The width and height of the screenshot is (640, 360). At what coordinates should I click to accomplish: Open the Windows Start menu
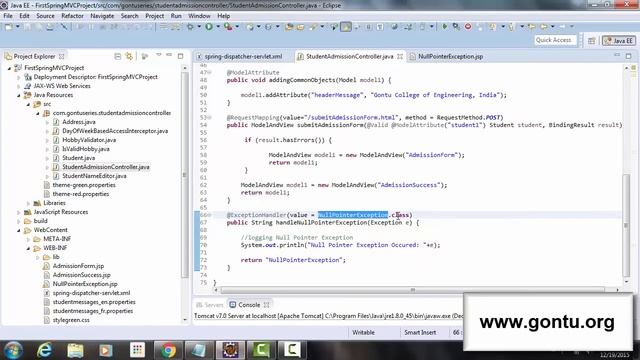13,350
